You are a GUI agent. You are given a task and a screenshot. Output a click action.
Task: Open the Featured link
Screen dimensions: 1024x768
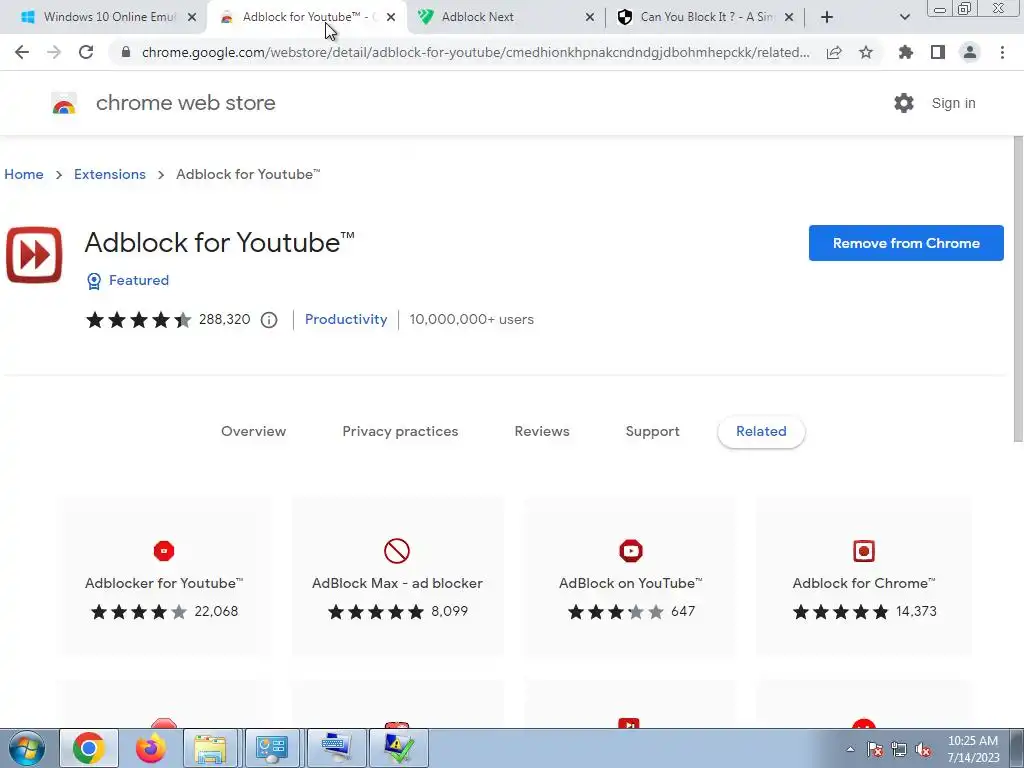pos(138,280)
